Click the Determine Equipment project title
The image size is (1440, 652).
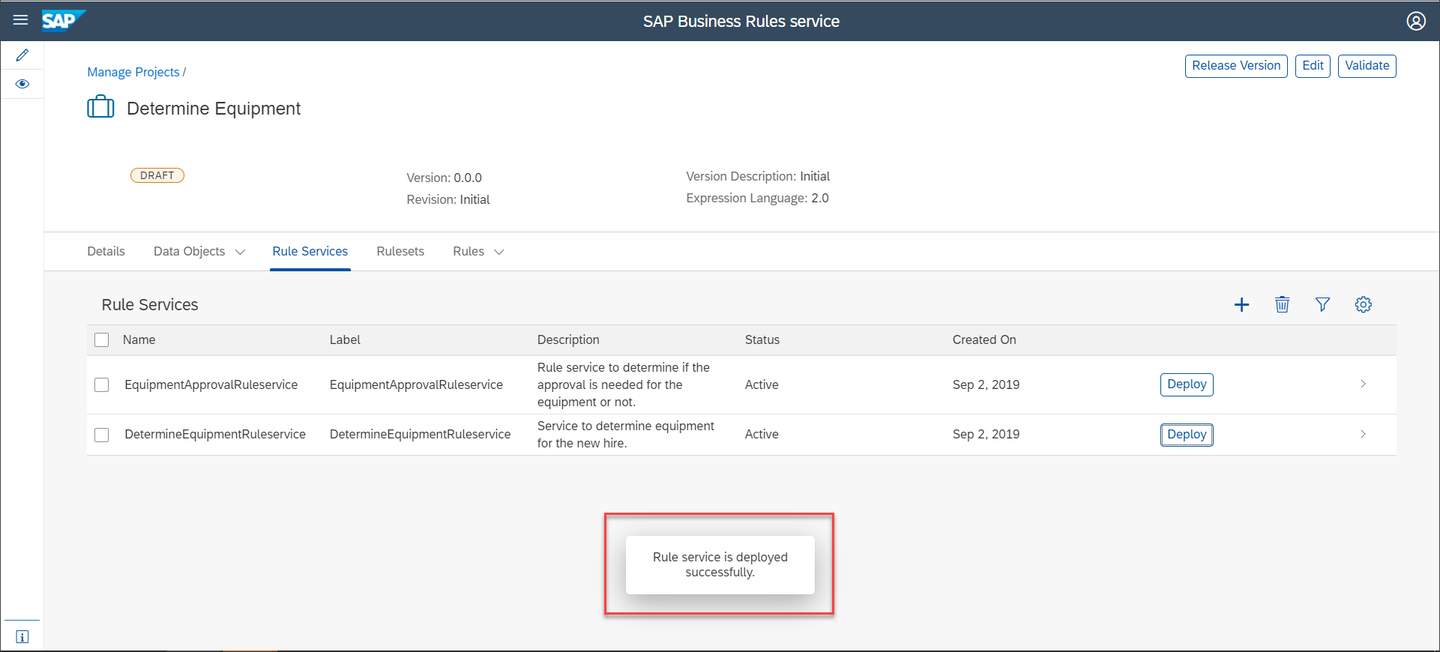tap(214, 108)
